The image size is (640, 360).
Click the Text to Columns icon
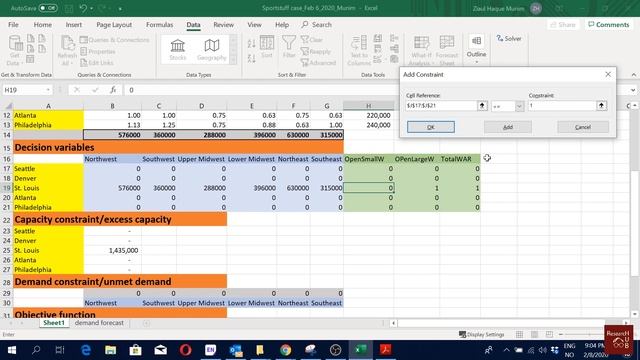tap(359, 51)
